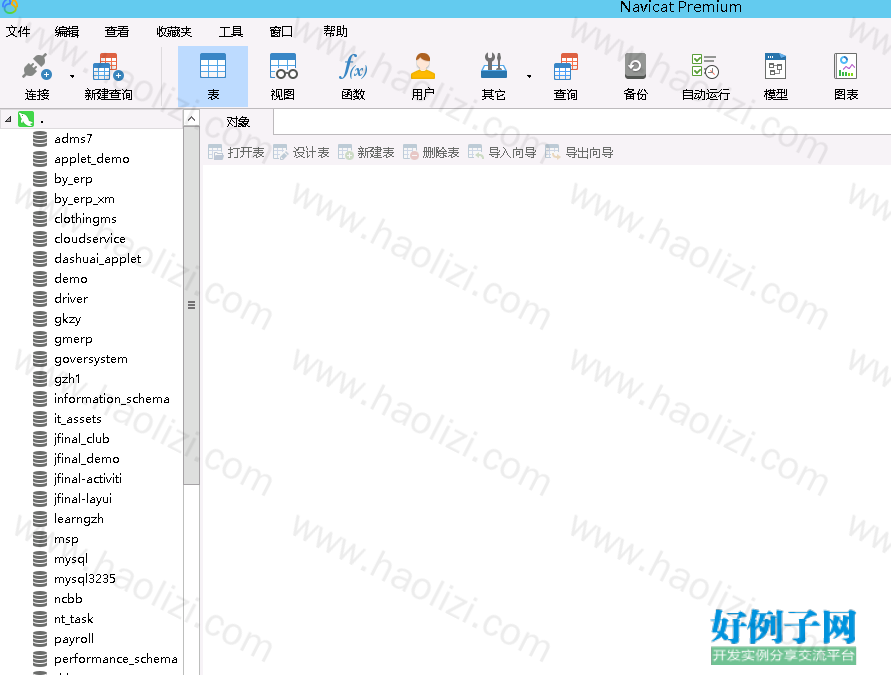Viewport: 891px width, 675px height.
Task: Select the driver database
Action: (x=71, y=298)
